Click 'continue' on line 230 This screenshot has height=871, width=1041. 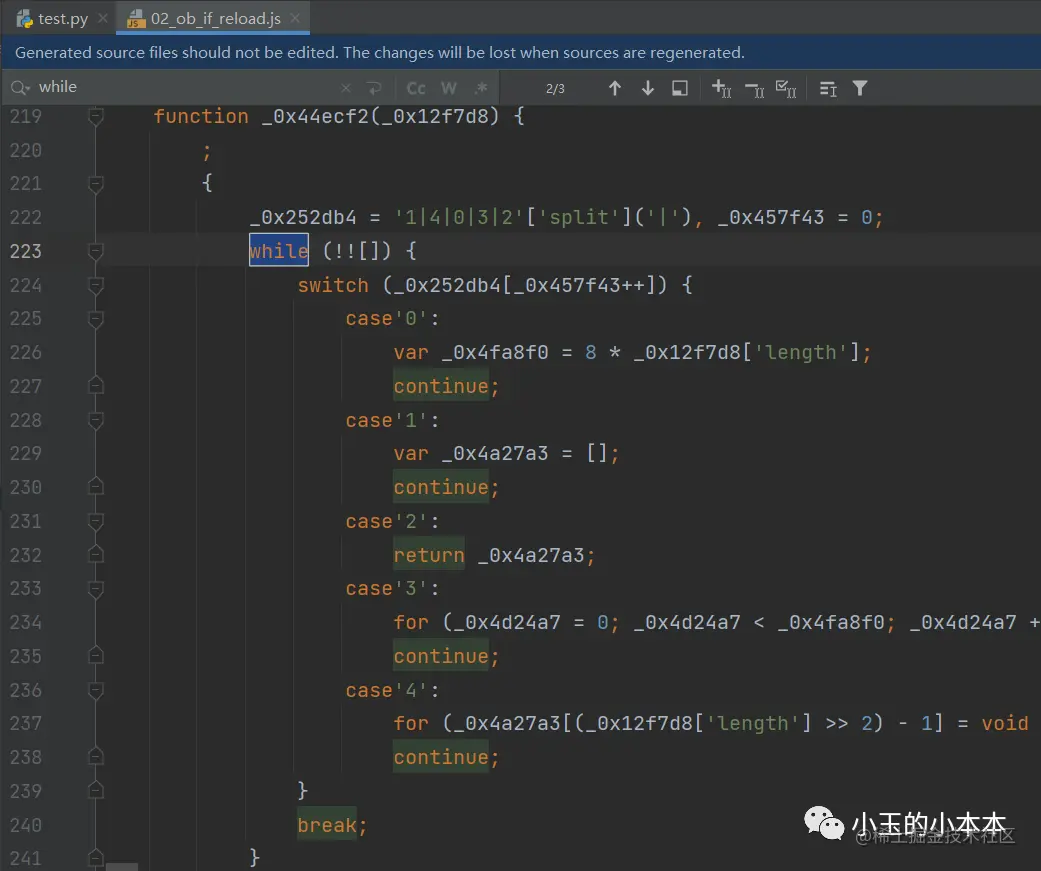point(441,487)
